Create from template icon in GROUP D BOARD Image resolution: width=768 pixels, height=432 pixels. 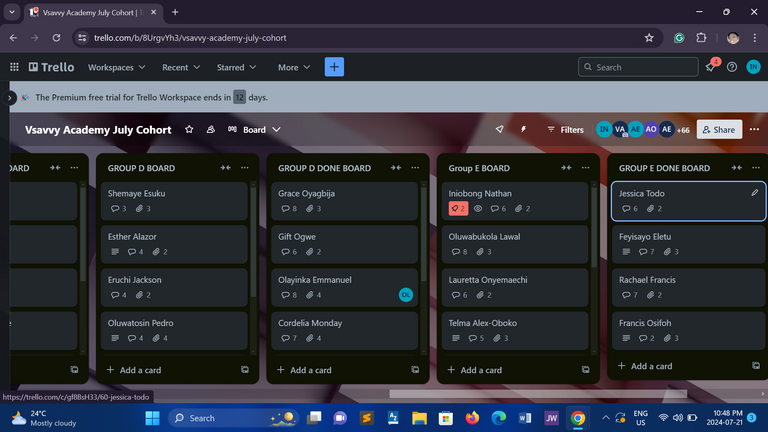click(245, 369)
